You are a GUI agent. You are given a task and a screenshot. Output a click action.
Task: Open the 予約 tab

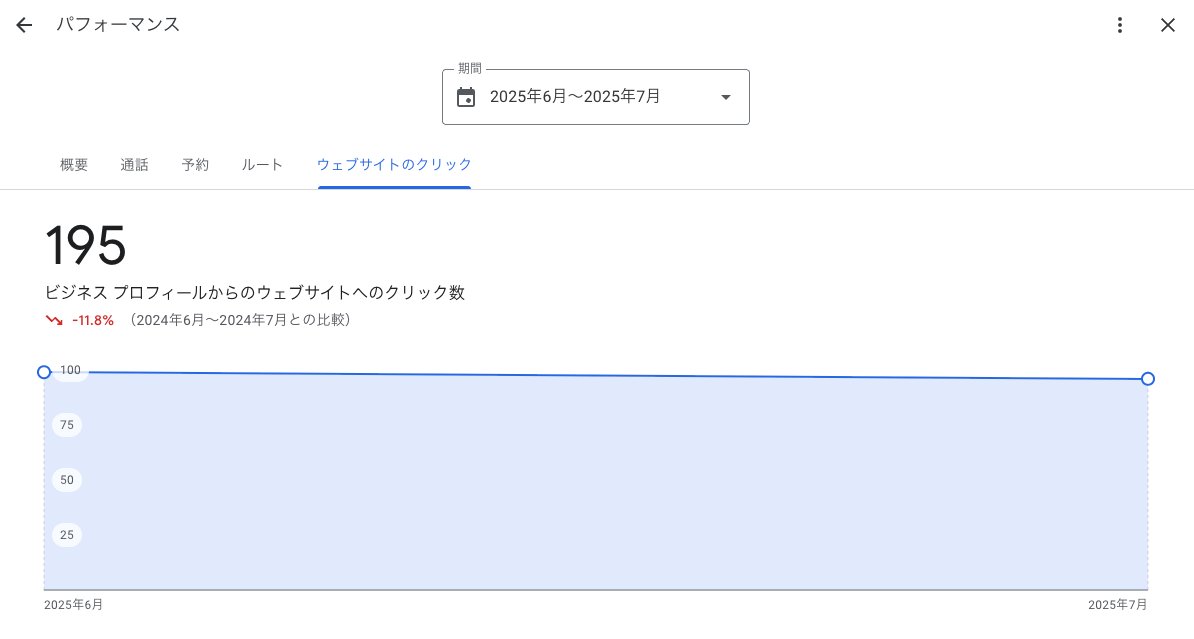195,165
